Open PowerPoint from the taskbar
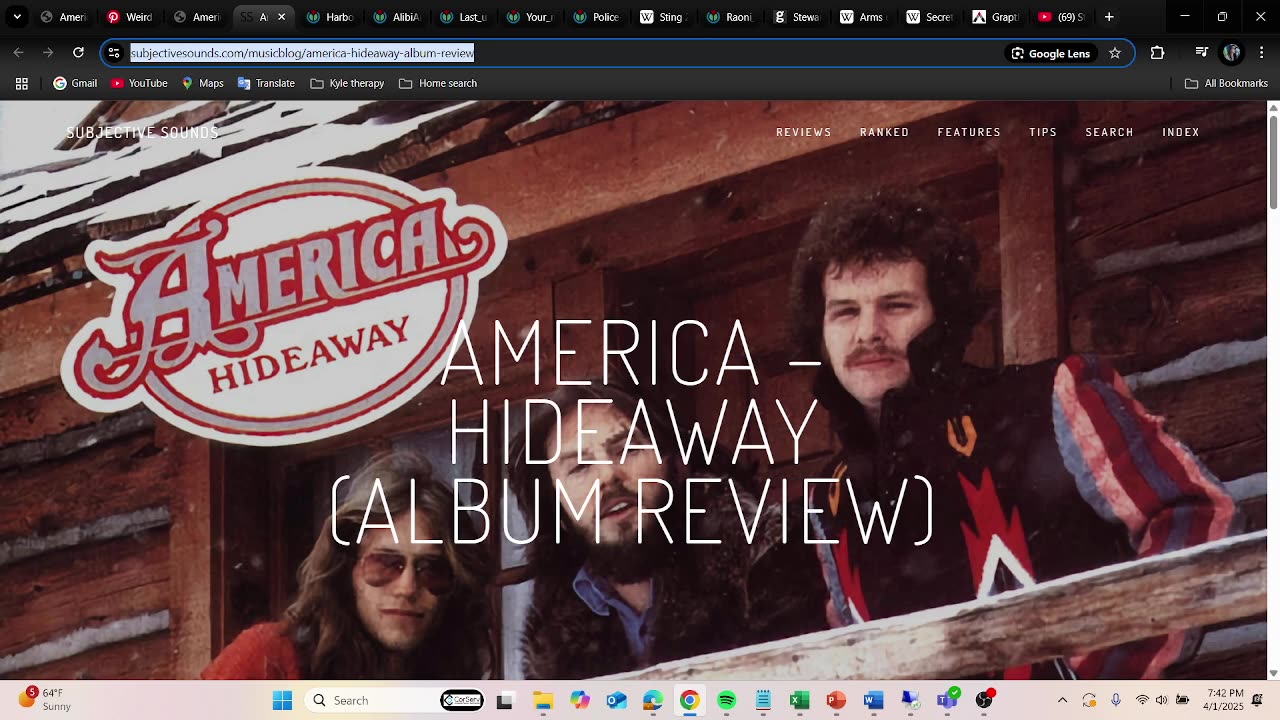The height and width of the screenshot is (720, 1280). pyautogui.click(x=836, y=700)
